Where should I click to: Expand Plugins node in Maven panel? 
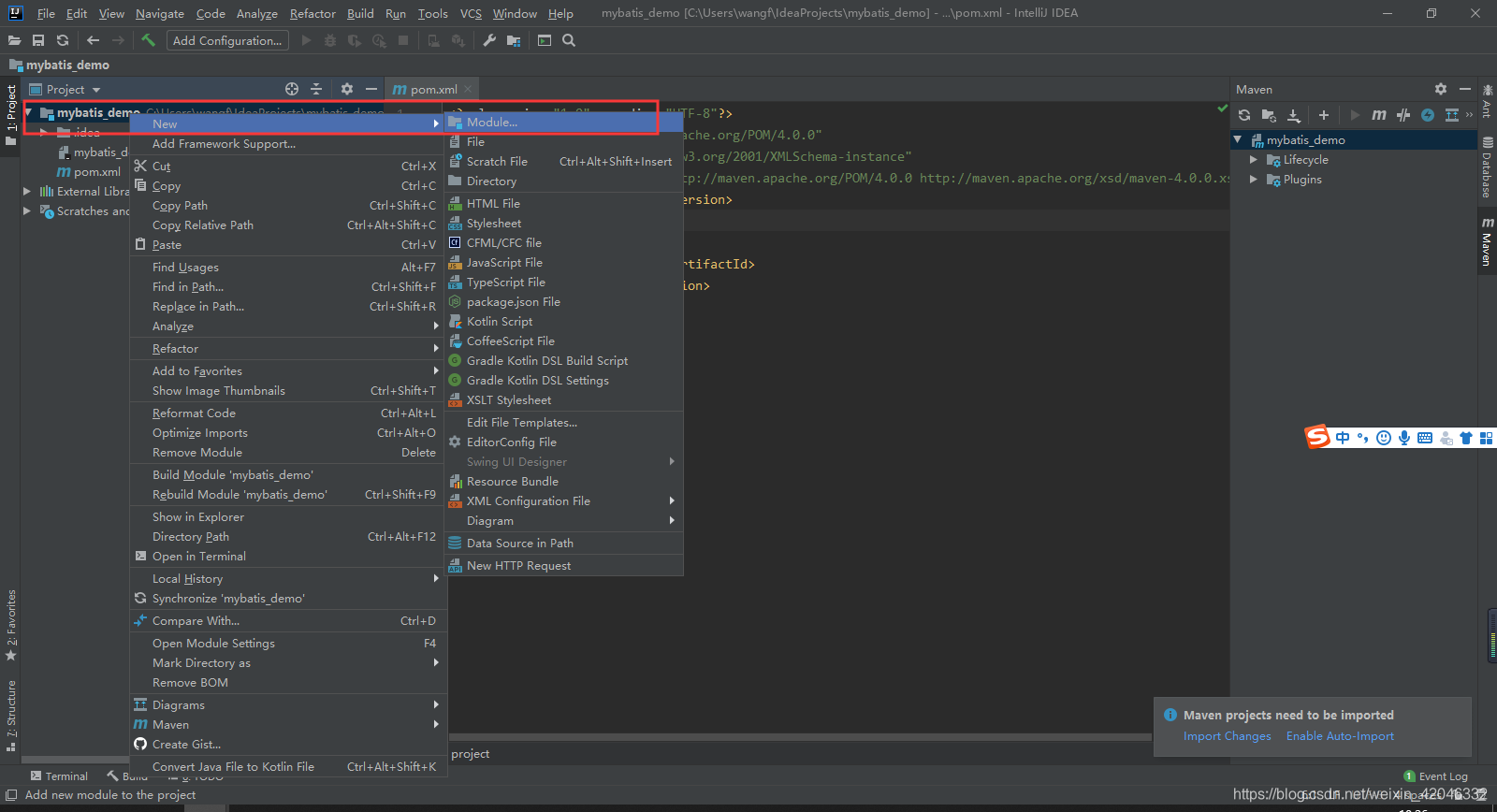tap(1254, 179)
